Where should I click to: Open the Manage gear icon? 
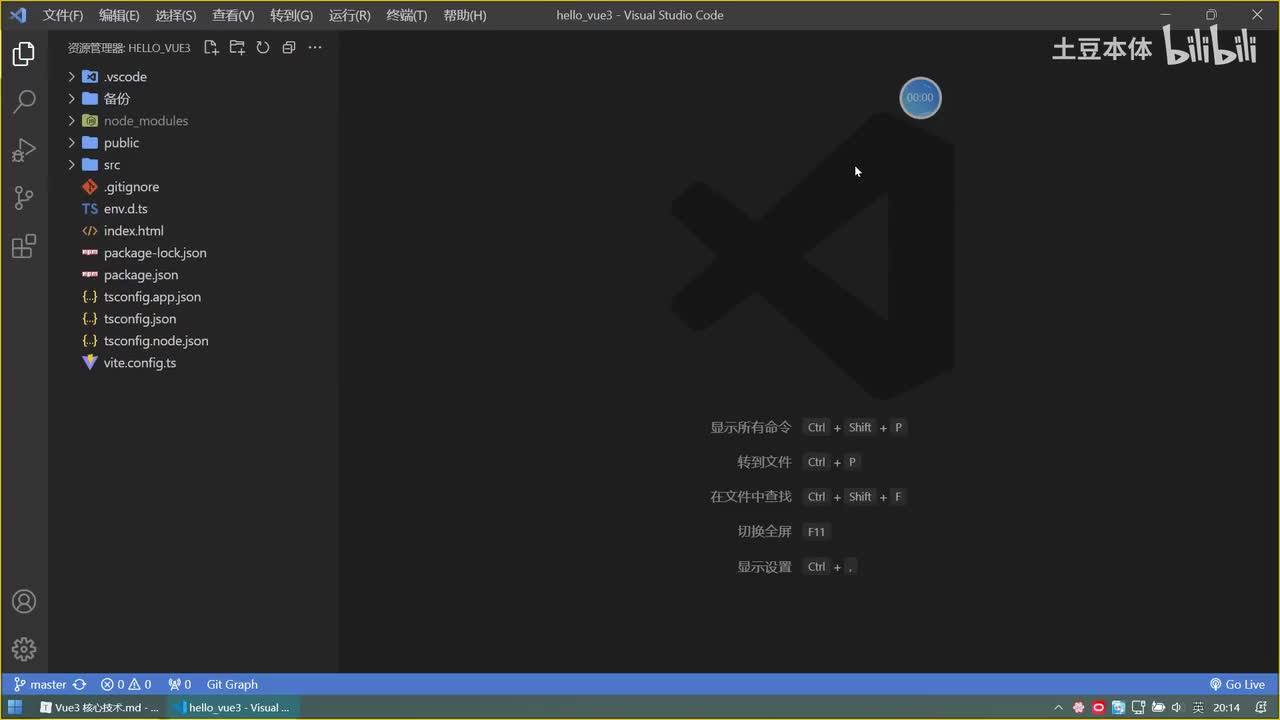tap(24, 649)
